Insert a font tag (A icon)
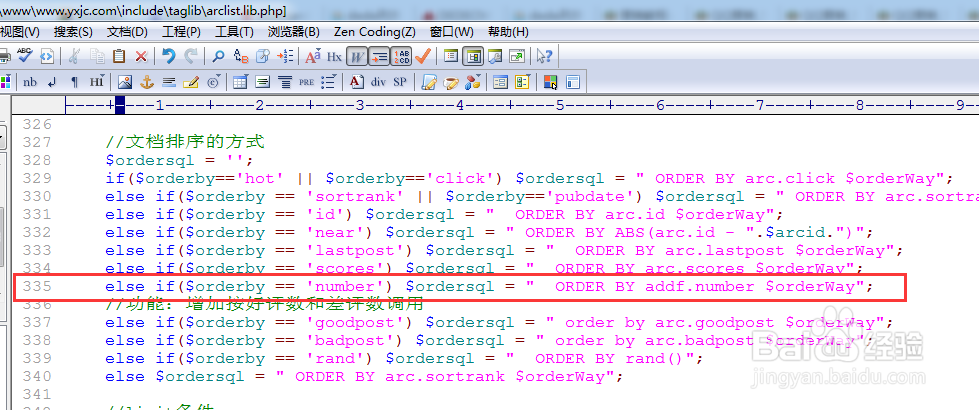Viewport: 979px width, 410px height. [x=356, y=82]
